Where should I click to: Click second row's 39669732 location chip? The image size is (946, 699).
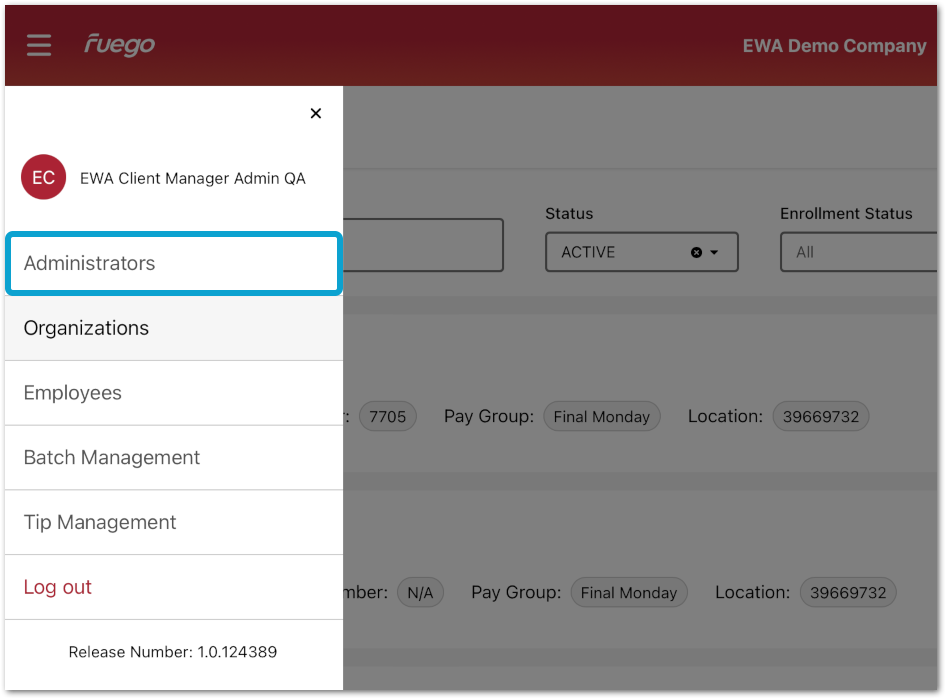(x=848, y=593)
